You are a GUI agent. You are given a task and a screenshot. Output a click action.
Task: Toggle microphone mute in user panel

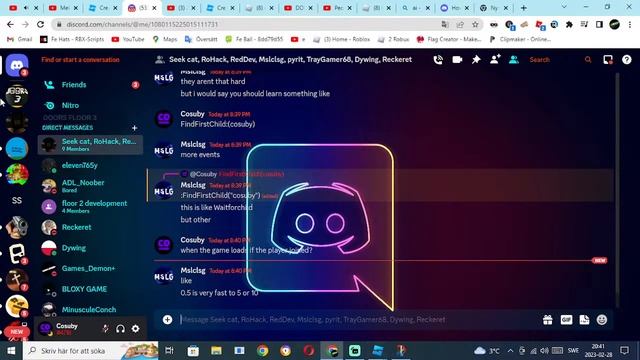(105, 328)
